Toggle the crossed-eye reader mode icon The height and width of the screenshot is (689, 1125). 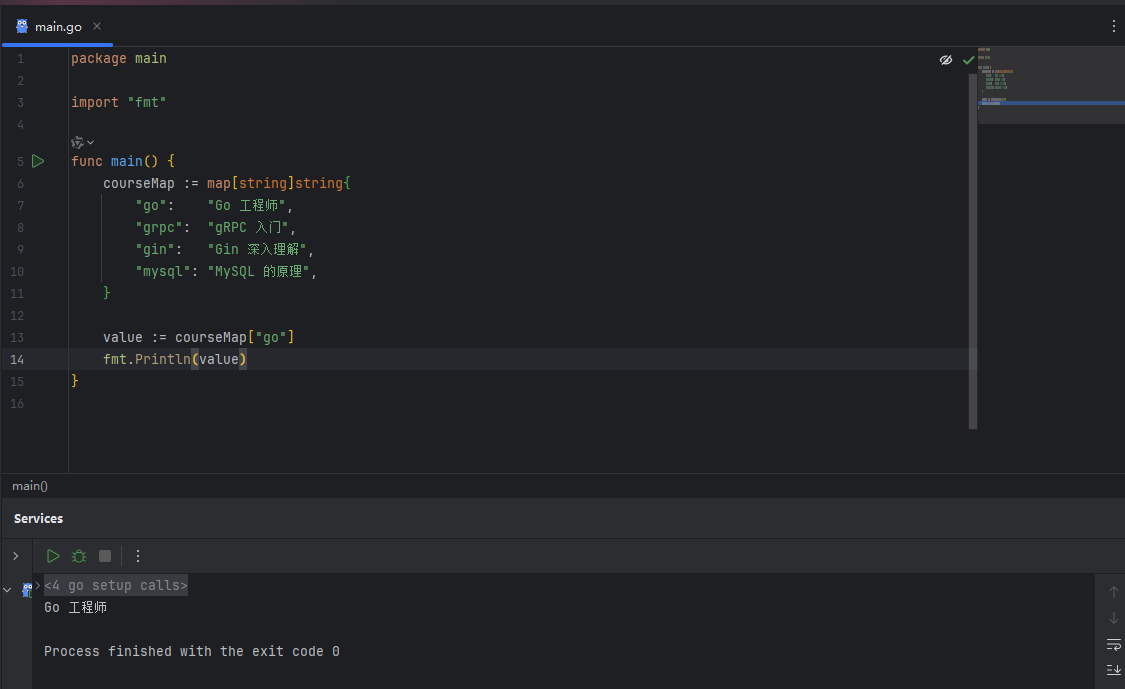(x=946, y=60)
